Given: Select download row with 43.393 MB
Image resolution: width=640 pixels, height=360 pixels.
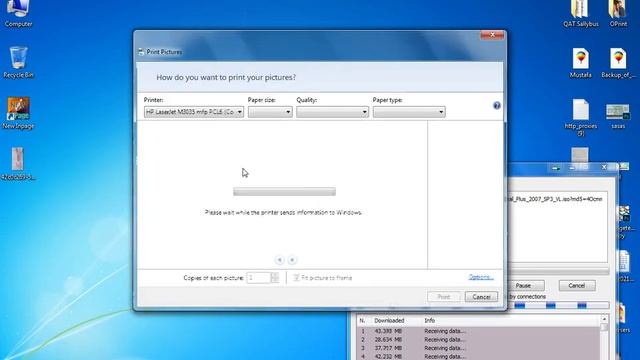Looking at the screenshot, I should click(x=479, y=331).
